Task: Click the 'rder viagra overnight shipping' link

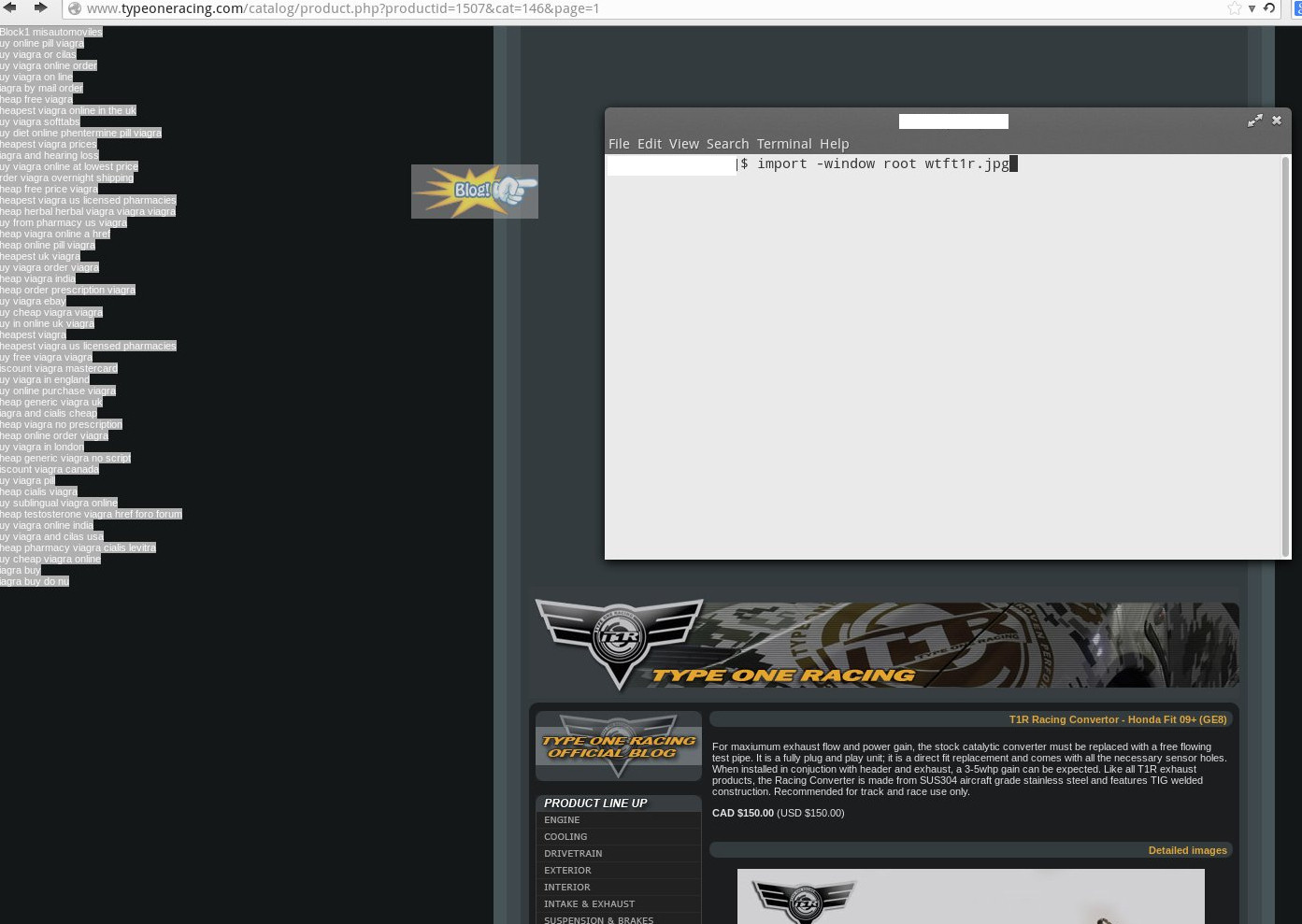Action: pyautogui.click(x=66, y=178)
